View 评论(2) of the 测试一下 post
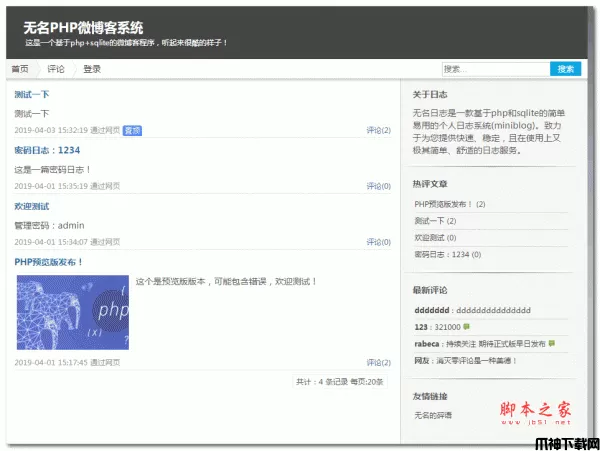The height and width of the screenshot is (451, 600). [x=378, y=130]
